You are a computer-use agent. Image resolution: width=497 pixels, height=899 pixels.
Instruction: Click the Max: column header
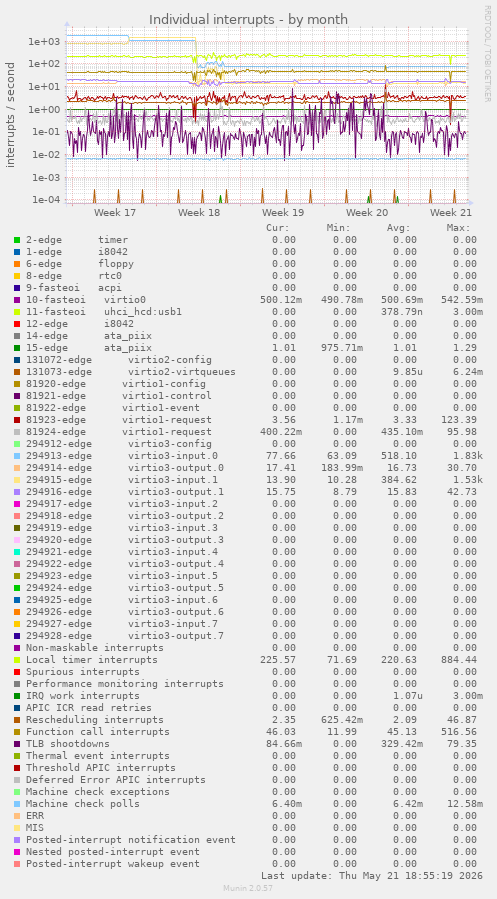click(459, 228)
